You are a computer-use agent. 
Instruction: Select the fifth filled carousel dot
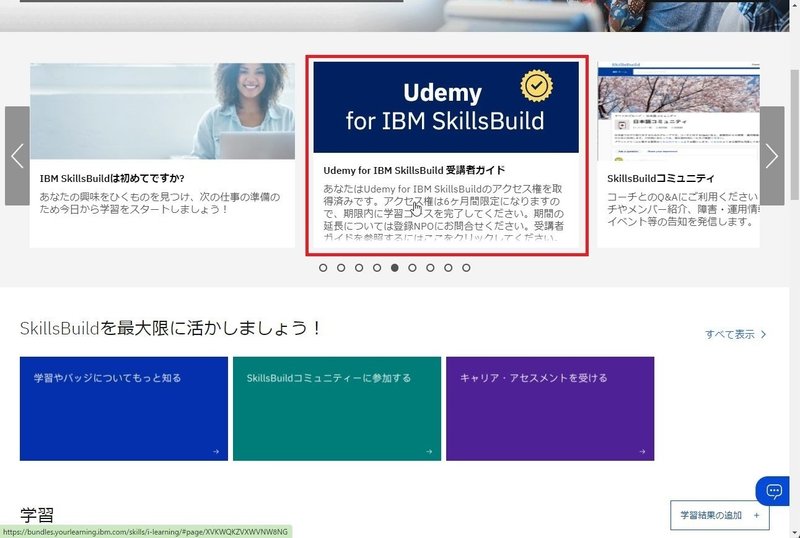click(x=394, y=267)
